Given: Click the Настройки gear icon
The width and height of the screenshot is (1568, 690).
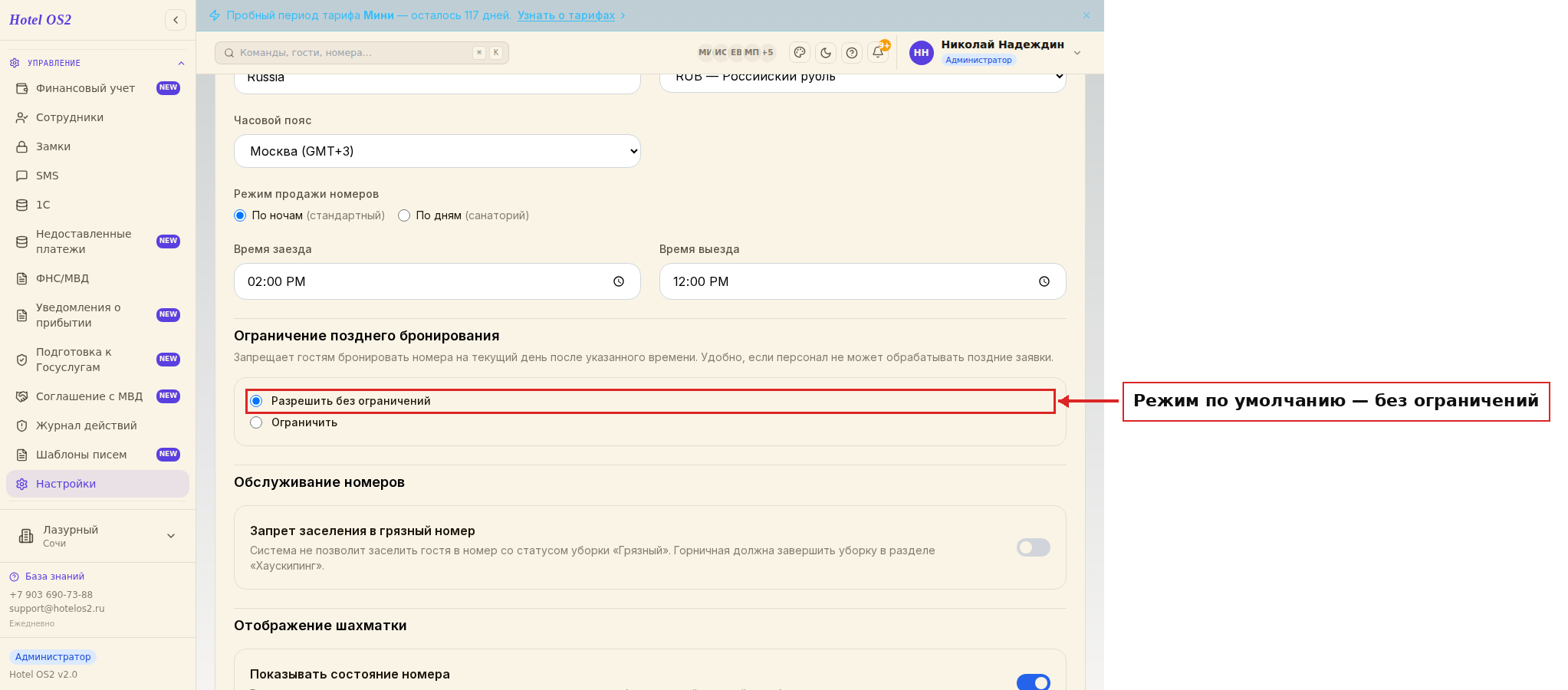Looking at the screenshot, I should click(x=22, y=484).
